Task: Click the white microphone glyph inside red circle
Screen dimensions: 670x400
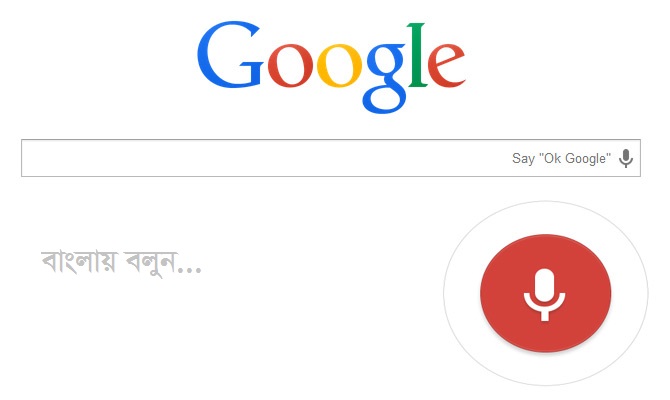Action: (545, 294)
